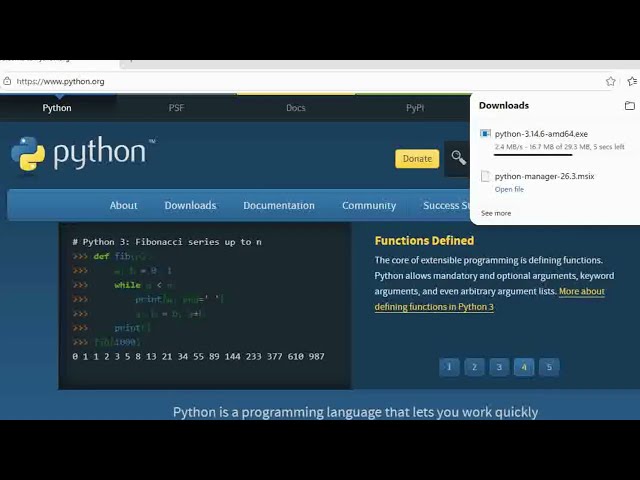
Task: Select the PyPI top tab
Action: (x=415, y=108)
